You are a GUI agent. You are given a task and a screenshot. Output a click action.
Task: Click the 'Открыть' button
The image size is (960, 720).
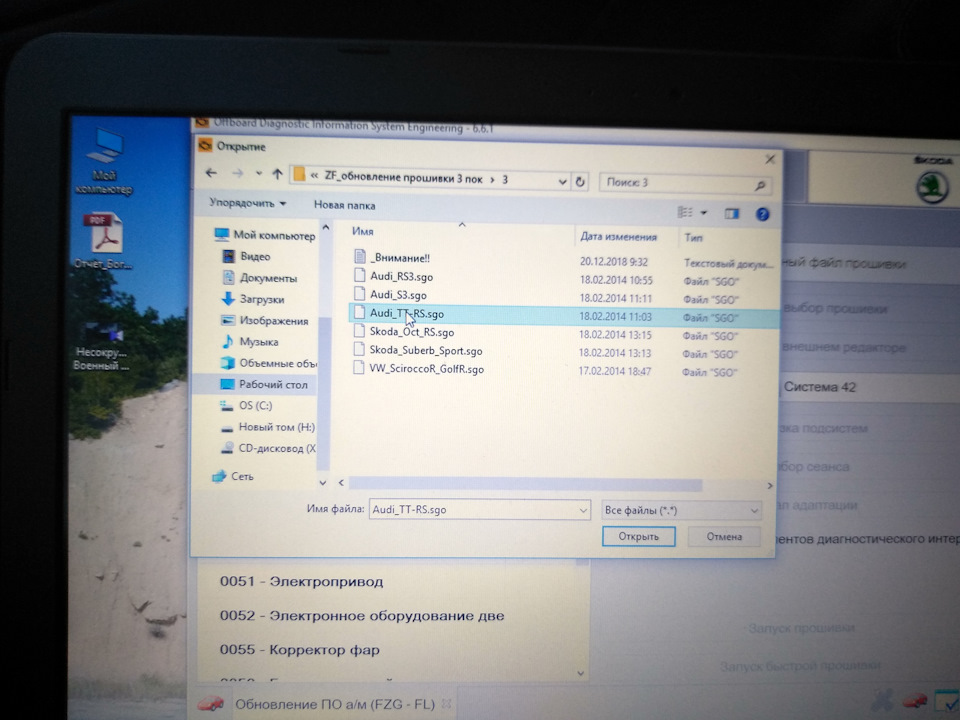click(639, 536)
